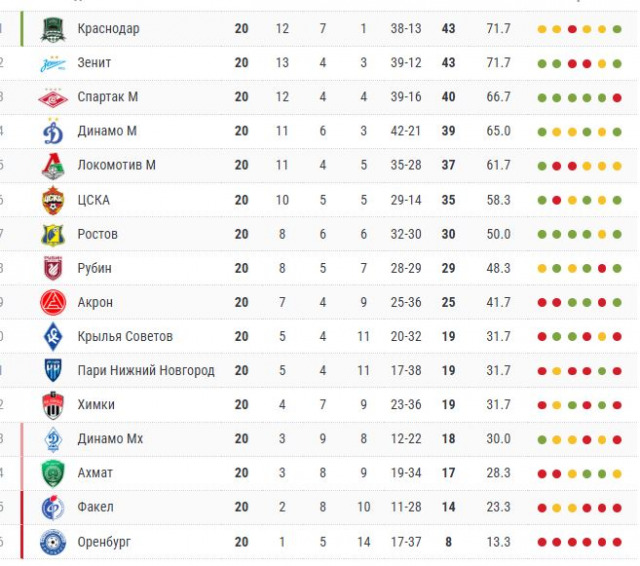Click the Крылья Советов club logo

53,336
